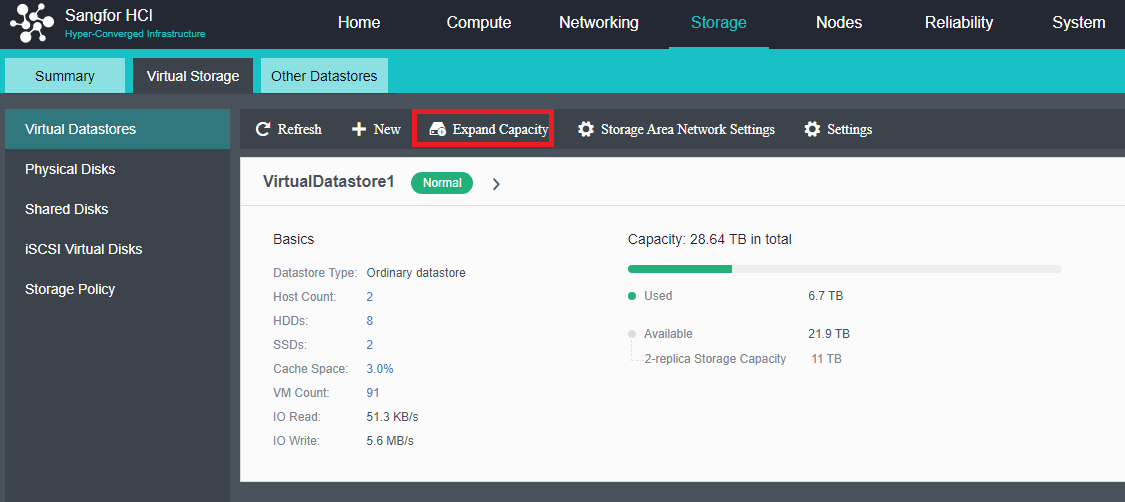1125x502 pixels.
Task: Click the green Normal status badge
Action: pos(442,183)
